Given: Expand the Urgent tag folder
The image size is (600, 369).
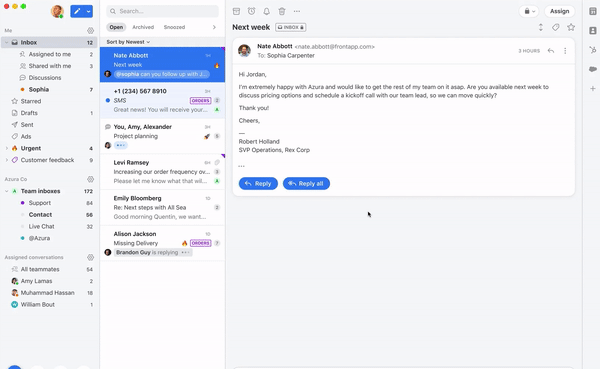Looking at the screenshot, I should click(x=7, y=148).
